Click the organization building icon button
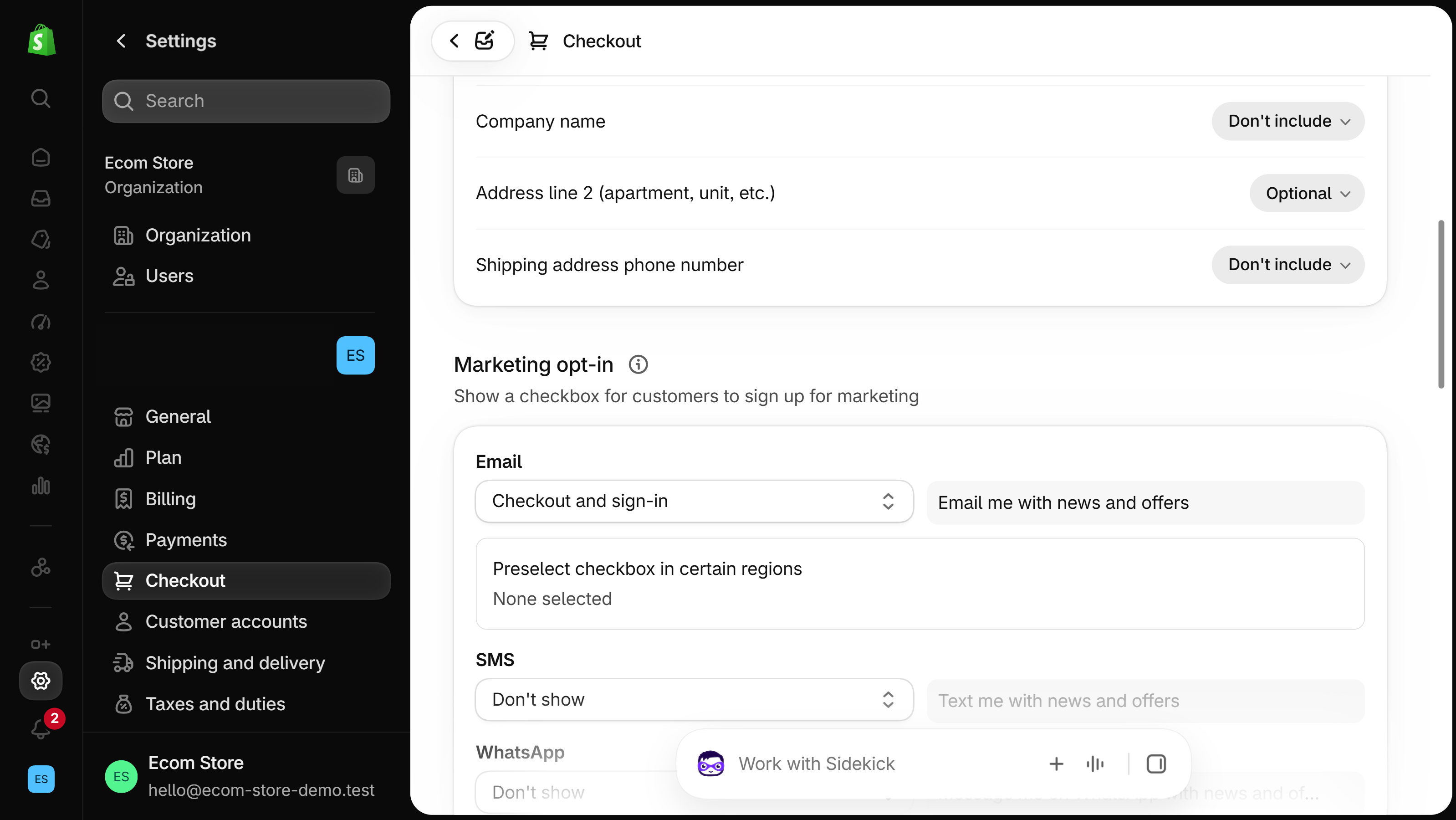The image size is (1456, 820). (356, 175)
